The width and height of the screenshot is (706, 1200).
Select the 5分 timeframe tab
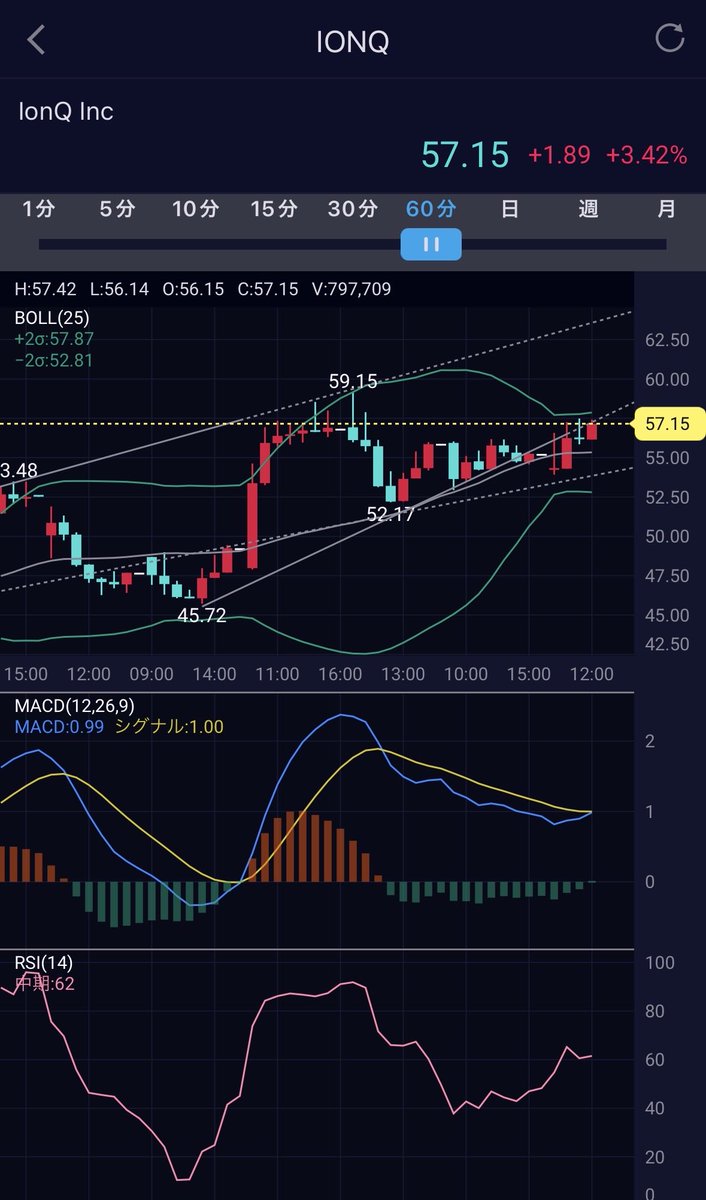pos(117,209)
